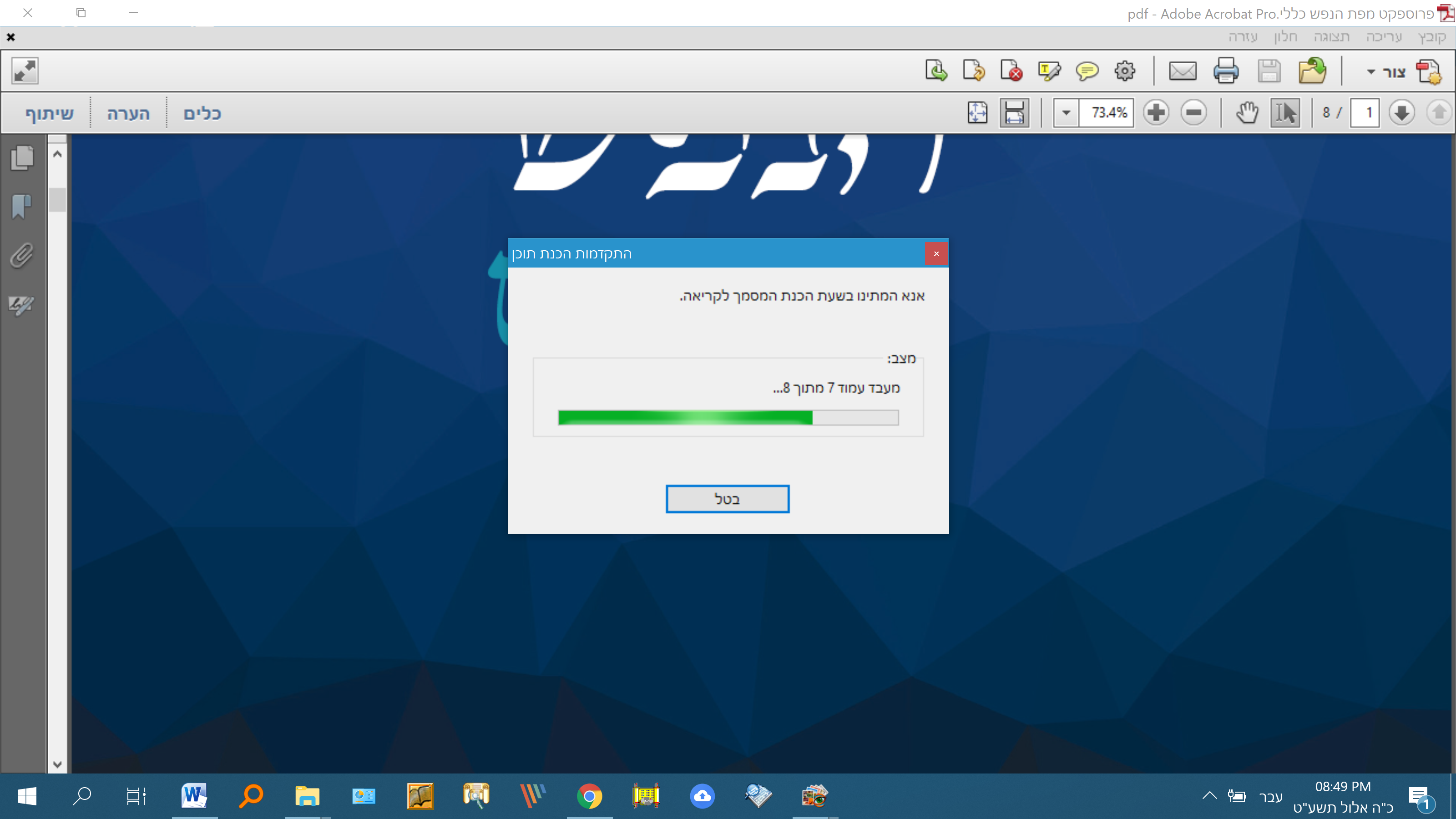Toggle fit-width scrolling page view
The width and height of the screenshot is (1456, 819).
(x=1014, y=112)
